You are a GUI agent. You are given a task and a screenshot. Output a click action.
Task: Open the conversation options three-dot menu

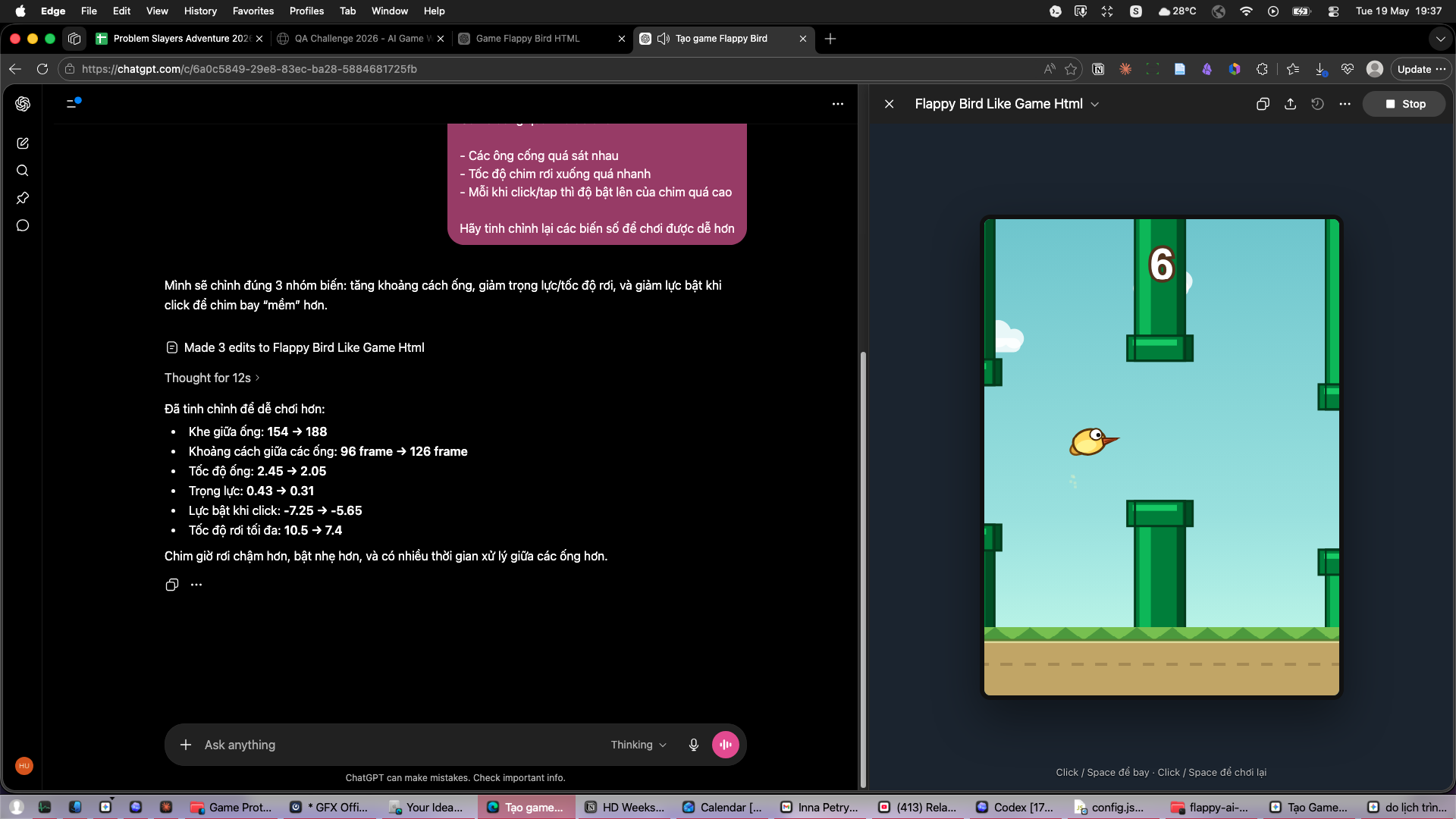[838, 104]
